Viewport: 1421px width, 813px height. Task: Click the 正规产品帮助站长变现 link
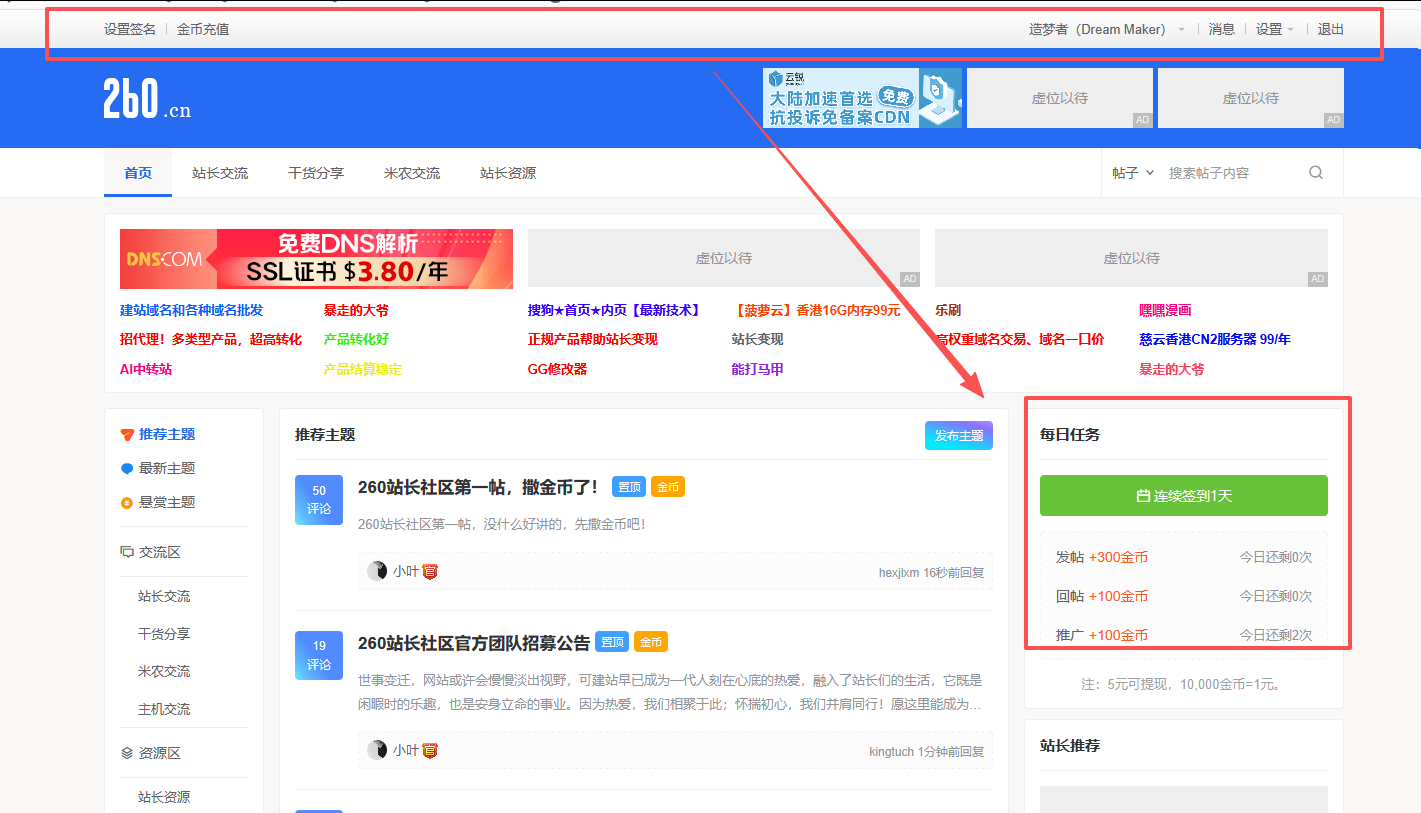[x=593, y=339]
